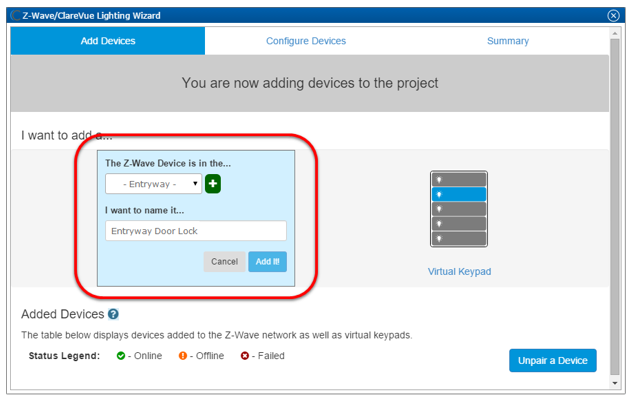Viewport: 631px width, 400px height.
Task: Click the green Online status icon
Action: point(121,356)
